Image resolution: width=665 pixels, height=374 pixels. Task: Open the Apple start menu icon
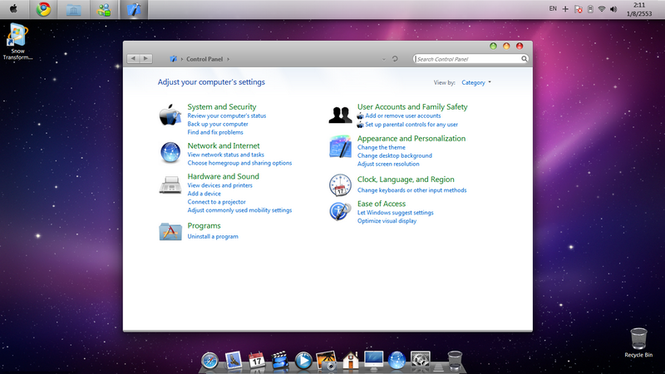tap(14, 9)
